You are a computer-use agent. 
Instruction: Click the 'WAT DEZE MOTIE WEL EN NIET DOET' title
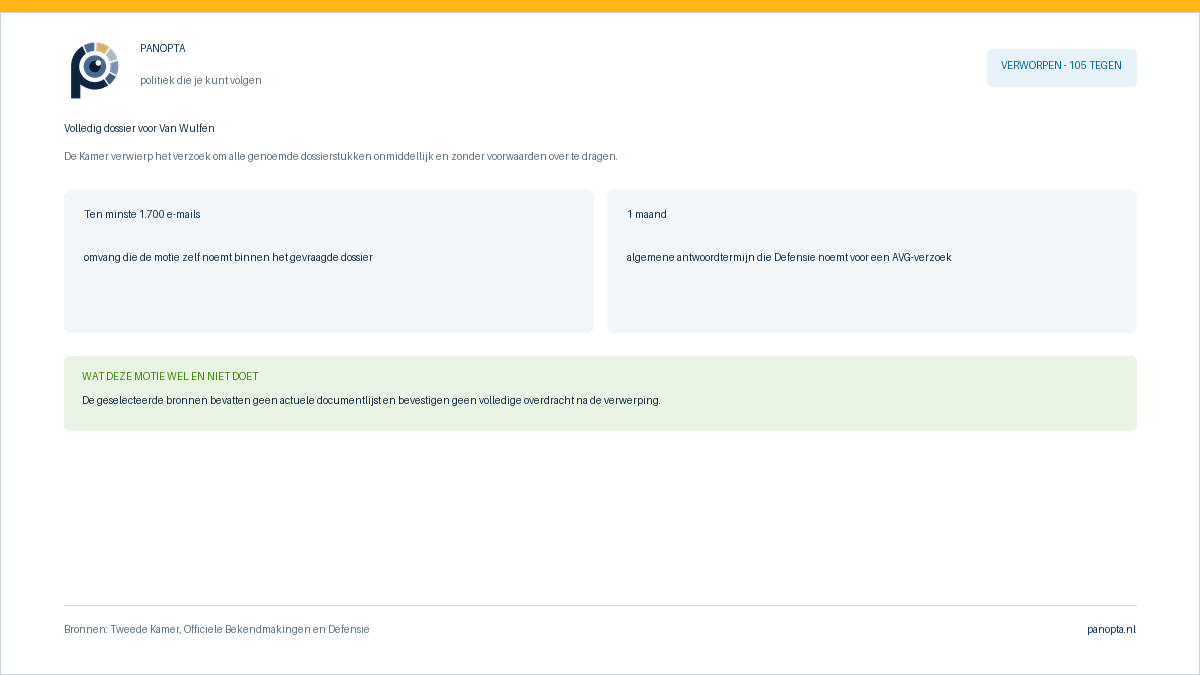click(170, 376)
